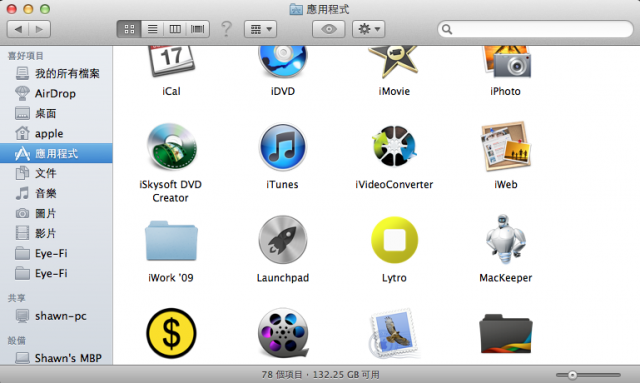Viewport: 640px width, 383px height.
Task: Open AirDrop in the sidebar
Action: (56, 94)
